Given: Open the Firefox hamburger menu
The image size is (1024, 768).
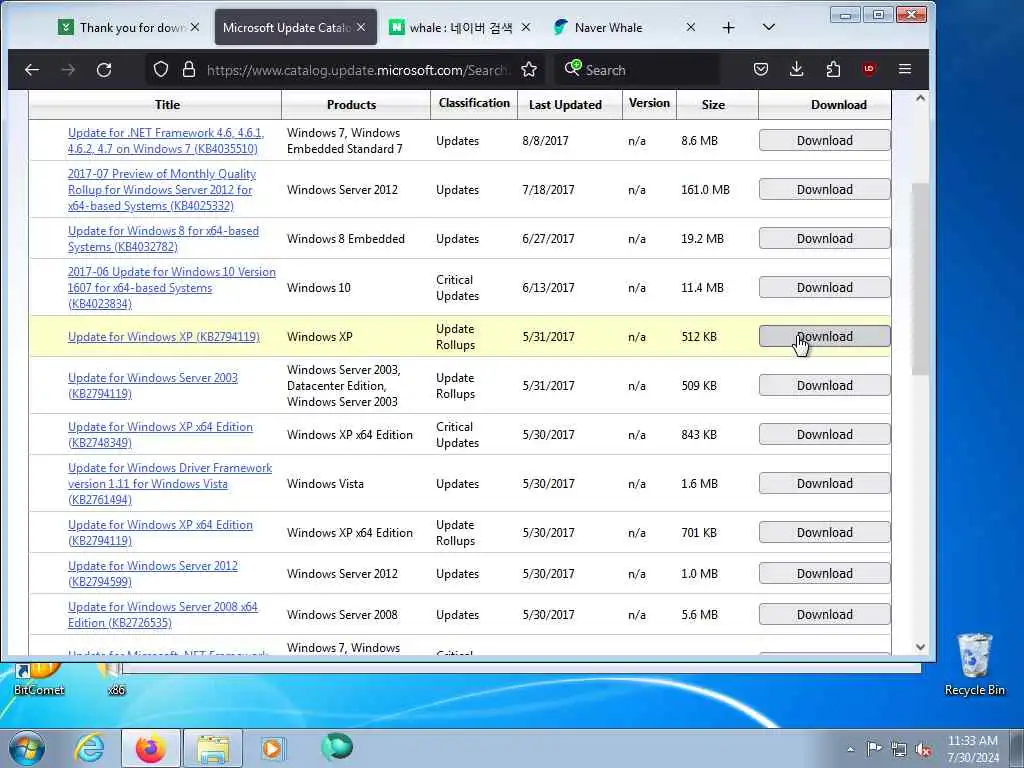Looking at the screenshot, I should tap(904, 69).
